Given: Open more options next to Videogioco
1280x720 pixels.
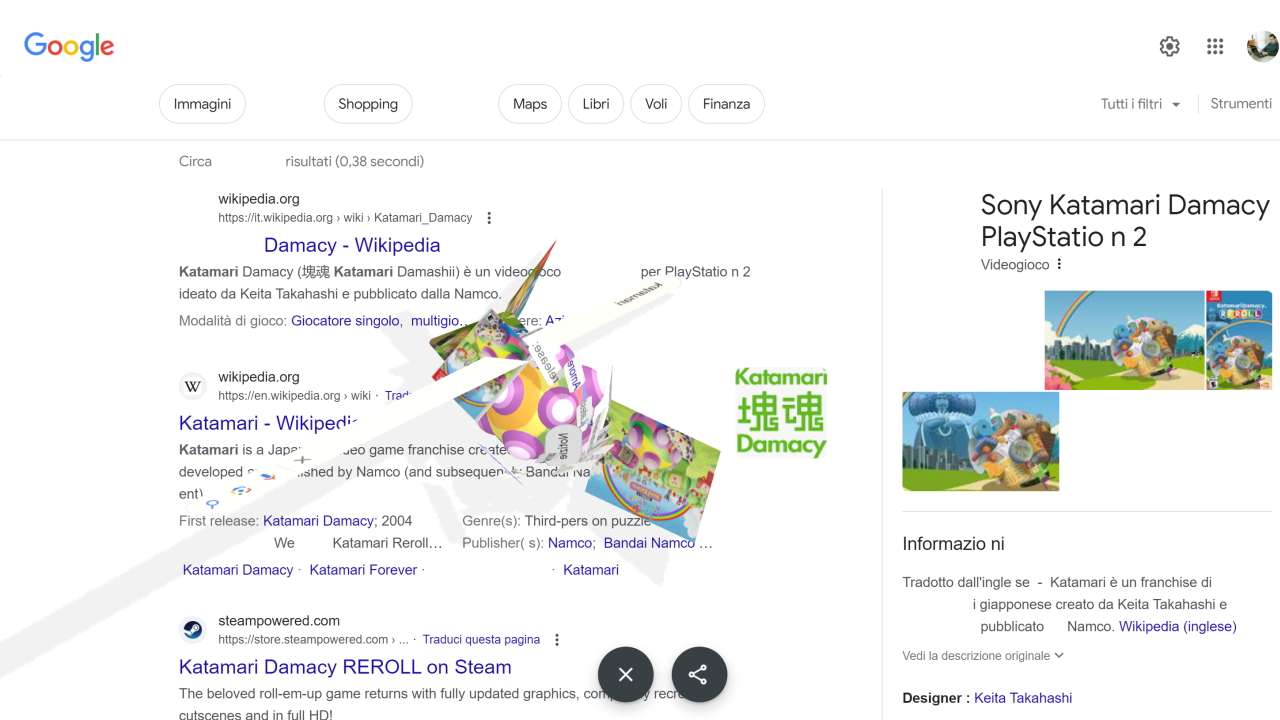Looking at the screenshot, I should [1059, 264].
